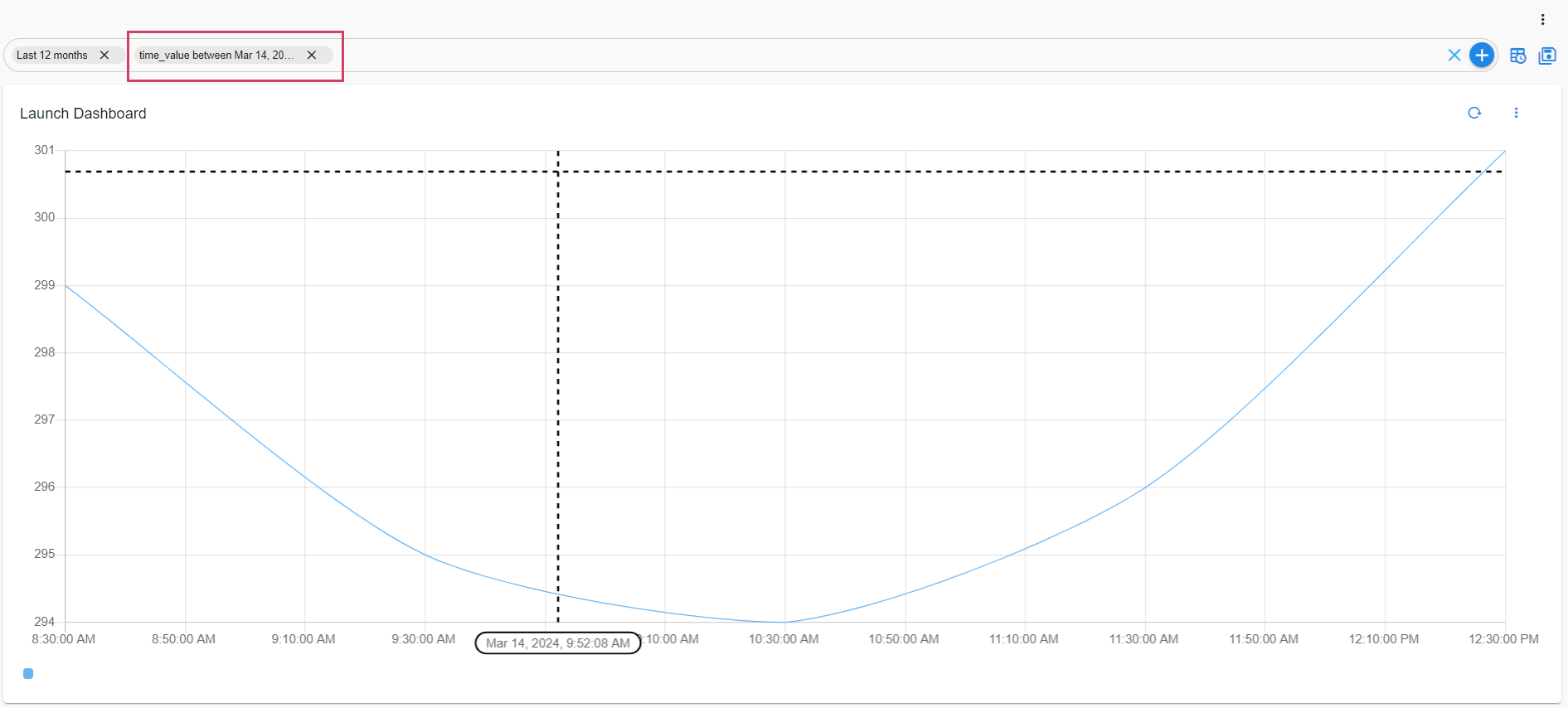Click the 8:30:00 AM x-axis label

pos(64,639)
